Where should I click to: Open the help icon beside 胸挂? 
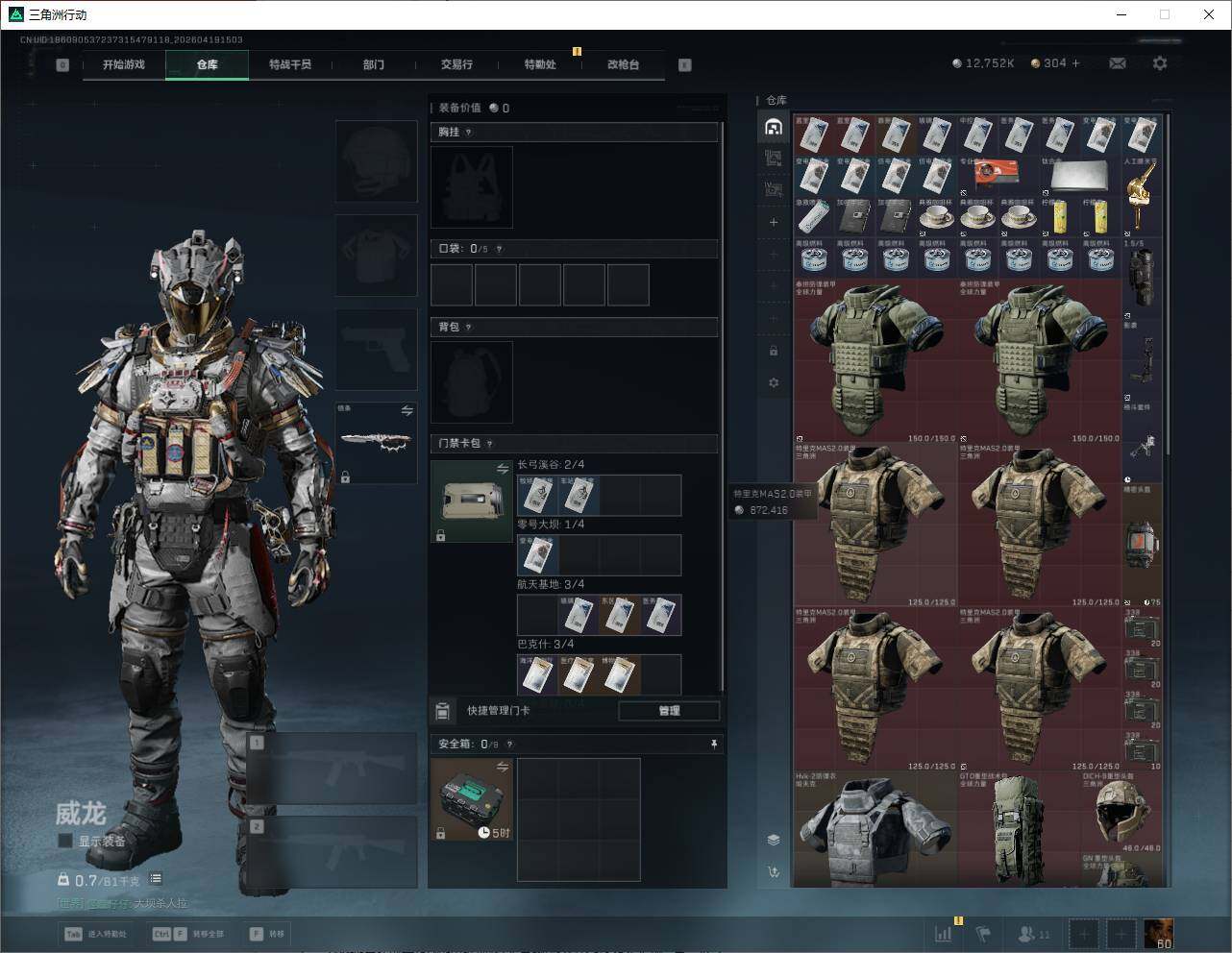click(x=469, y=133)
